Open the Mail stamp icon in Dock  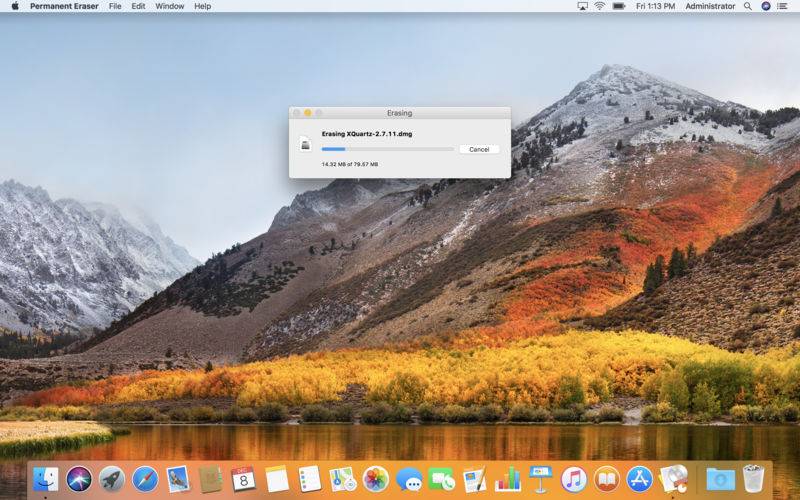pos(178,480)
